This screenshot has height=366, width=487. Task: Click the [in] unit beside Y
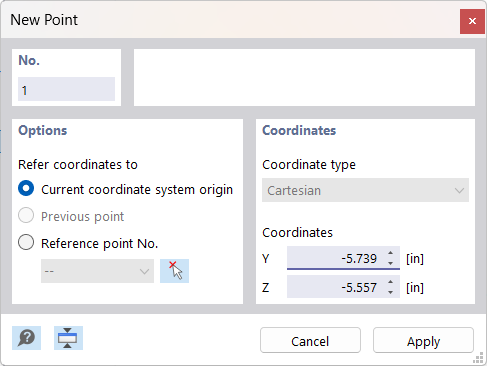point(415,258)
